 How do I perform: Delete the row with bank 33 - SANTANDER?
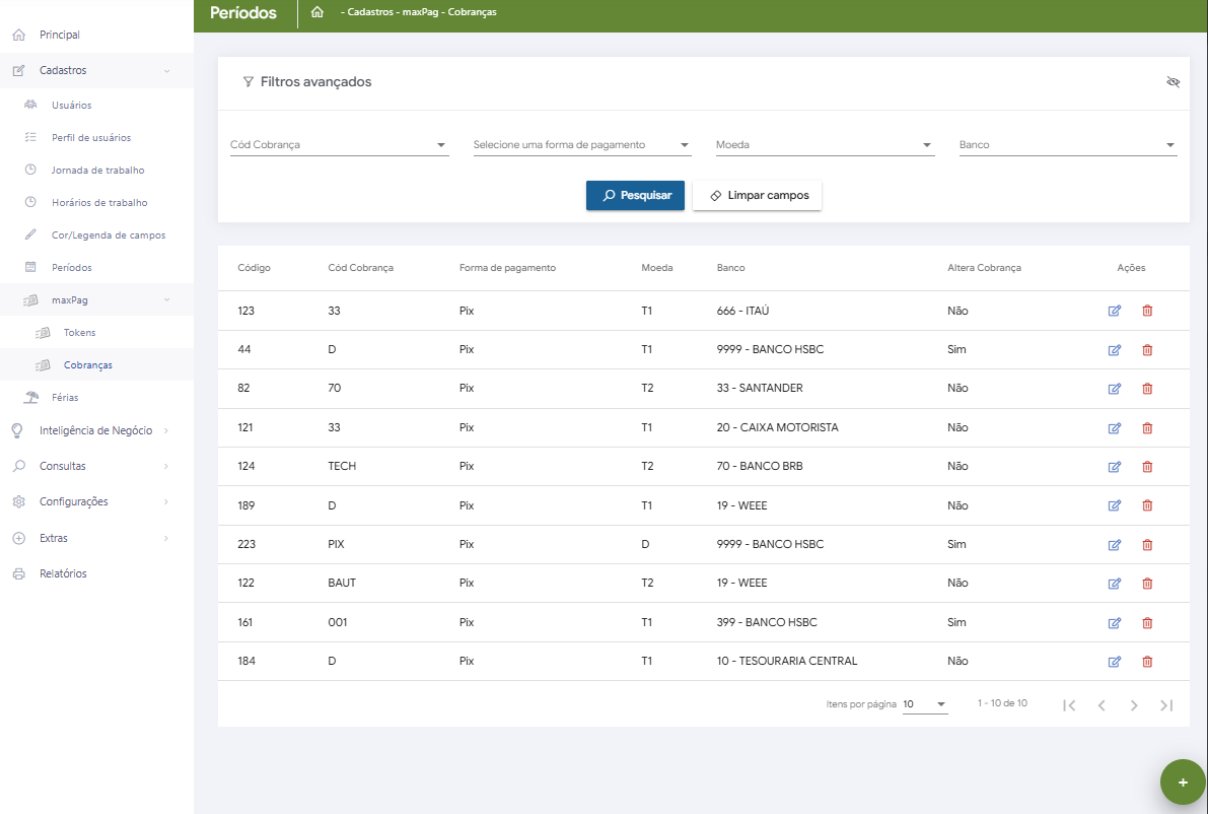tap(1147, 389)
